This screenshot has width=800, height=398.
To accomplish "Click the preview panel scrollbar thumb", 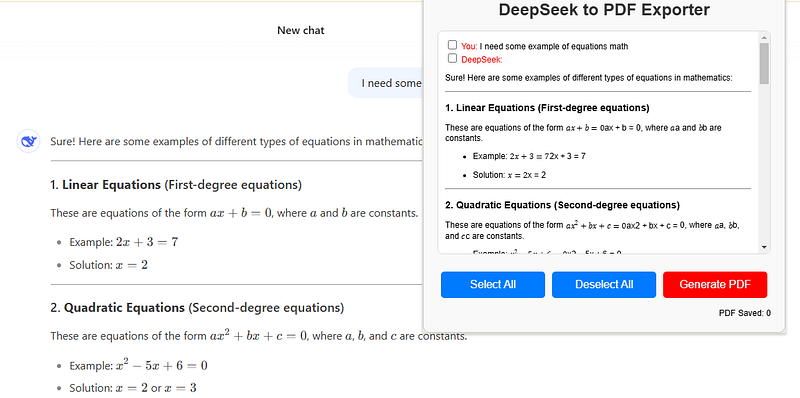I will pyautogui.click(x=764, y=63).
